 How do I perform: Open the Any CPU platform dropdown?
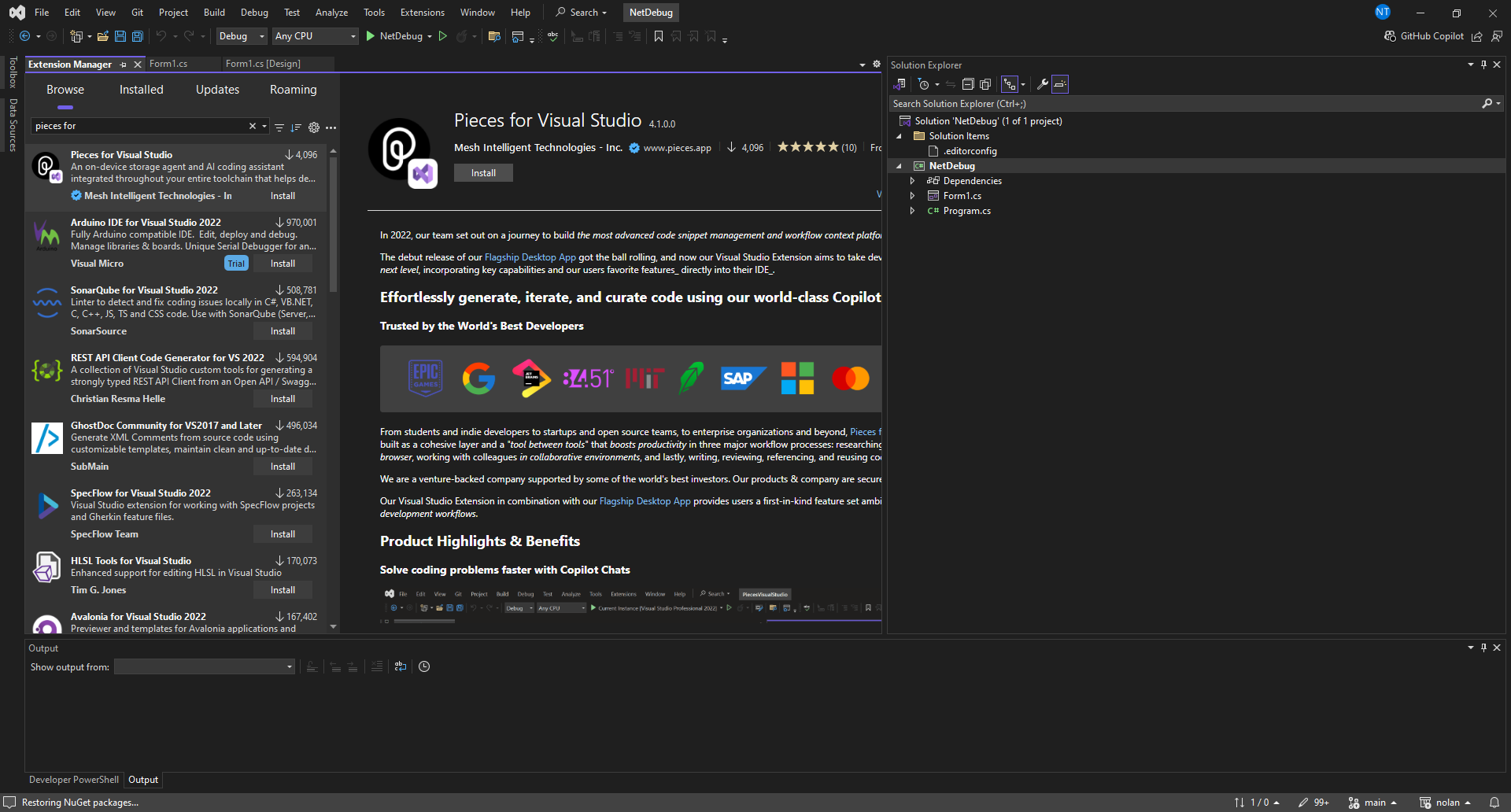point(315,36)
